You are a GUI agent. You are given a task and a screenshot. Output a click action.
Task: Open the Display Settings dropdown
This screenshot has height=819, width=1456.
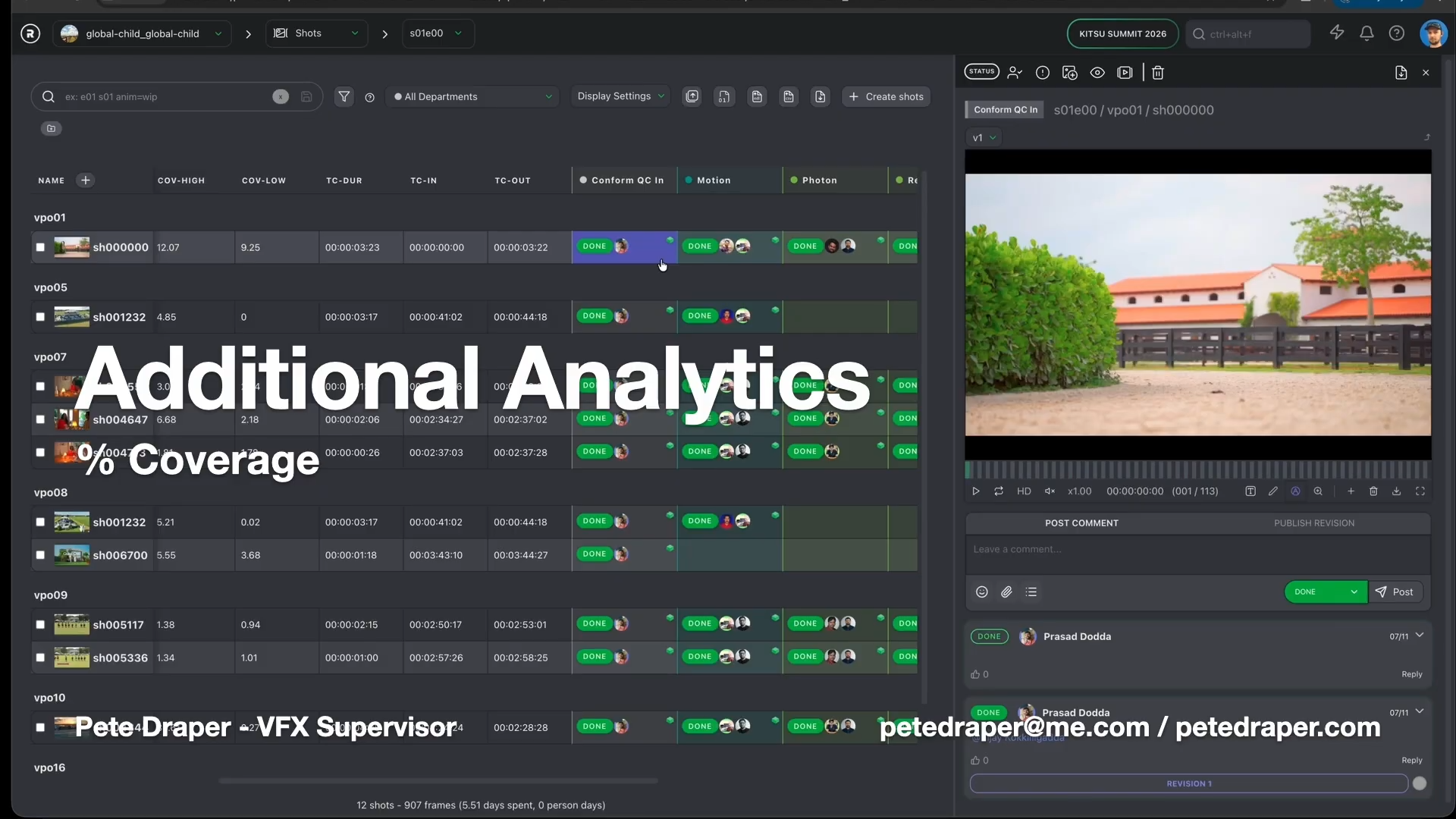620,96
